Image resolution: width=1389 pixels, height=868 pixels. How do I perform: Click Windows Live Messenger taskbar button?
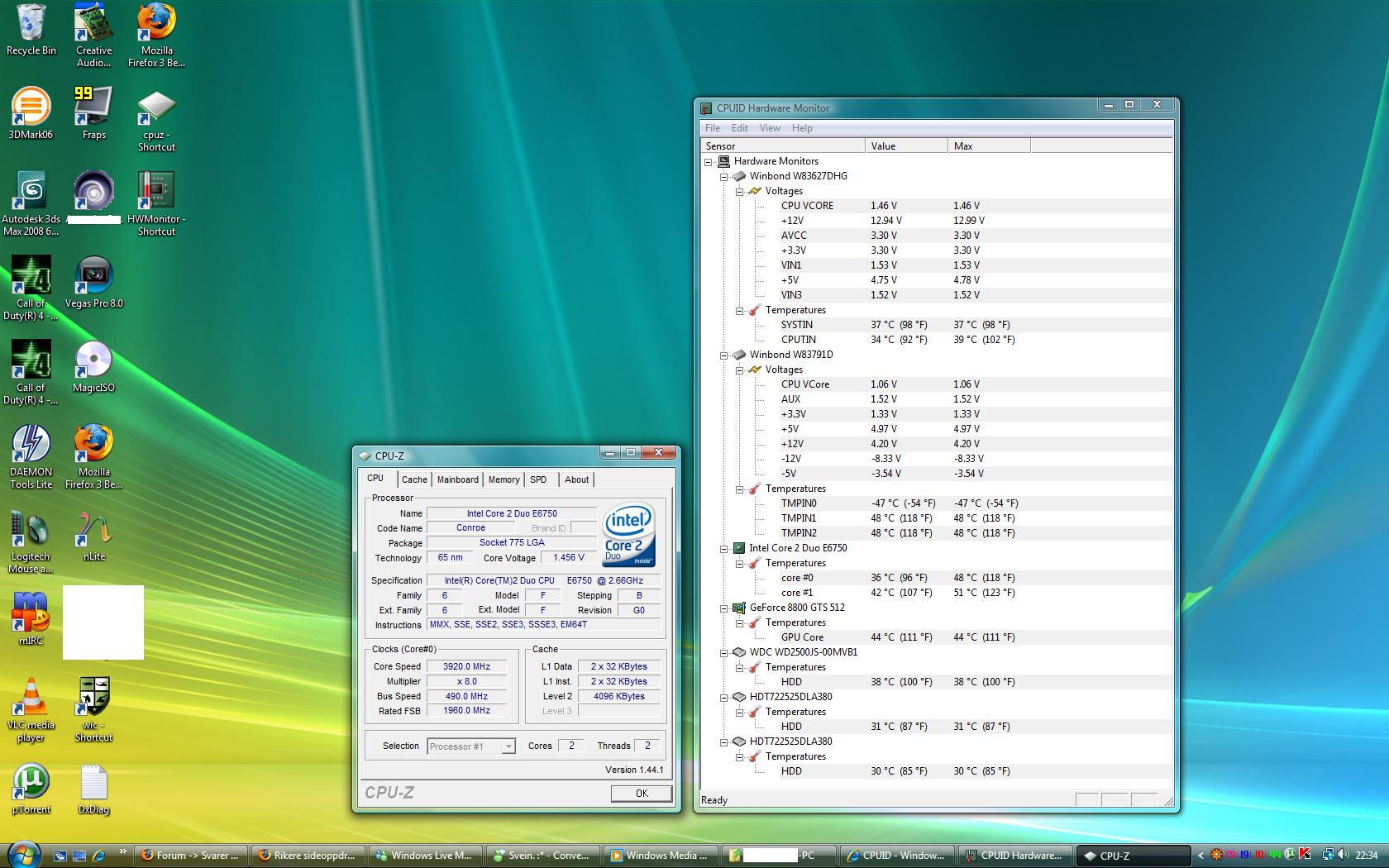pos(426,856)
